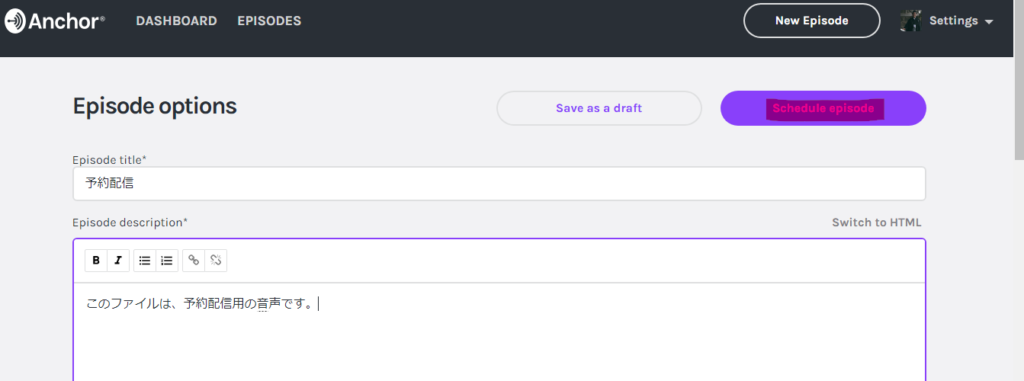
Task: Click the New Episode button
Action: pyautogui.click(x=812, y=21)
